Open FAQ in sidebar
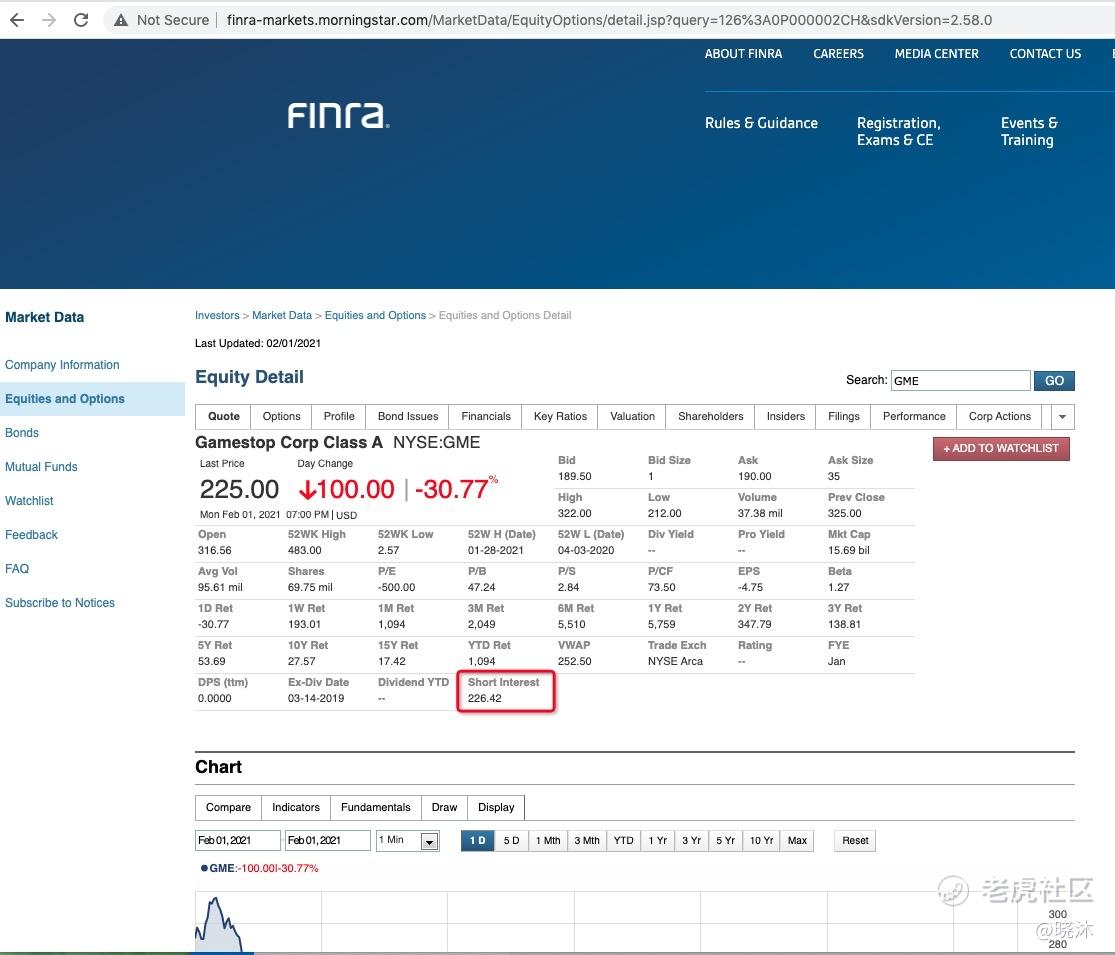This screenshot has height=955, width=1115. coord(17,569)
